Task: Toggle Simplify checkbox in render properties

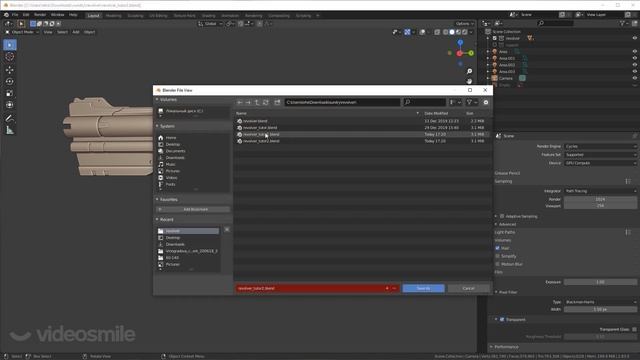Action: coord(498,256)
